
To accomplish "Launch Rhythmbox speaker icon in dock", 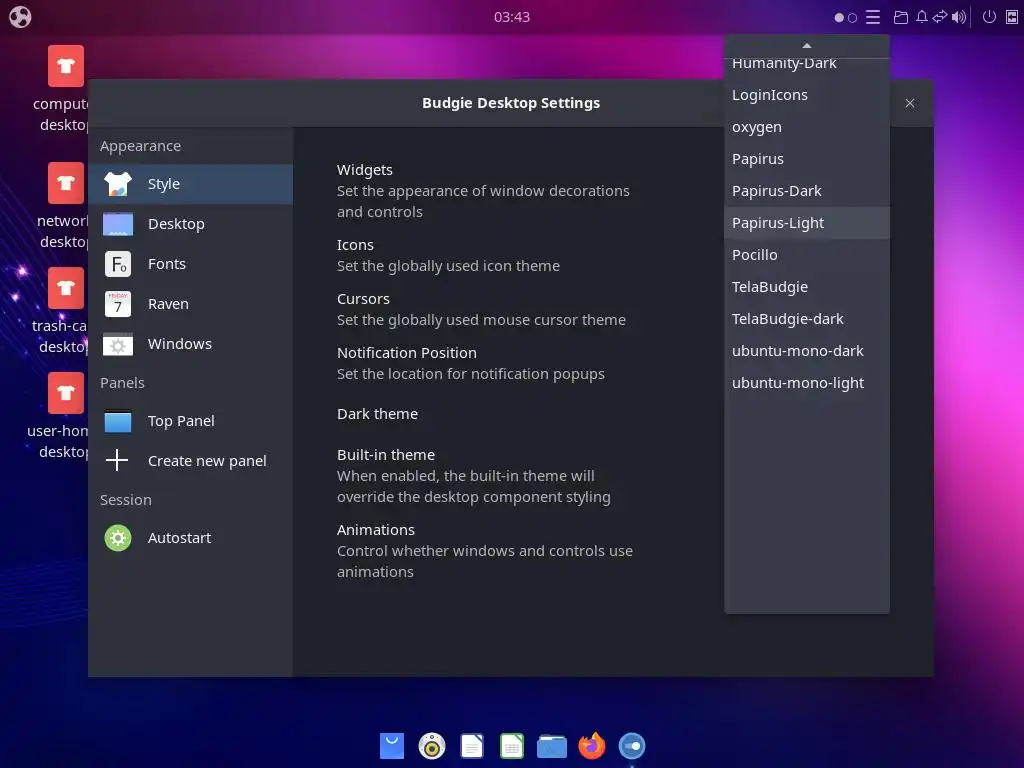I will coord(432,745).
